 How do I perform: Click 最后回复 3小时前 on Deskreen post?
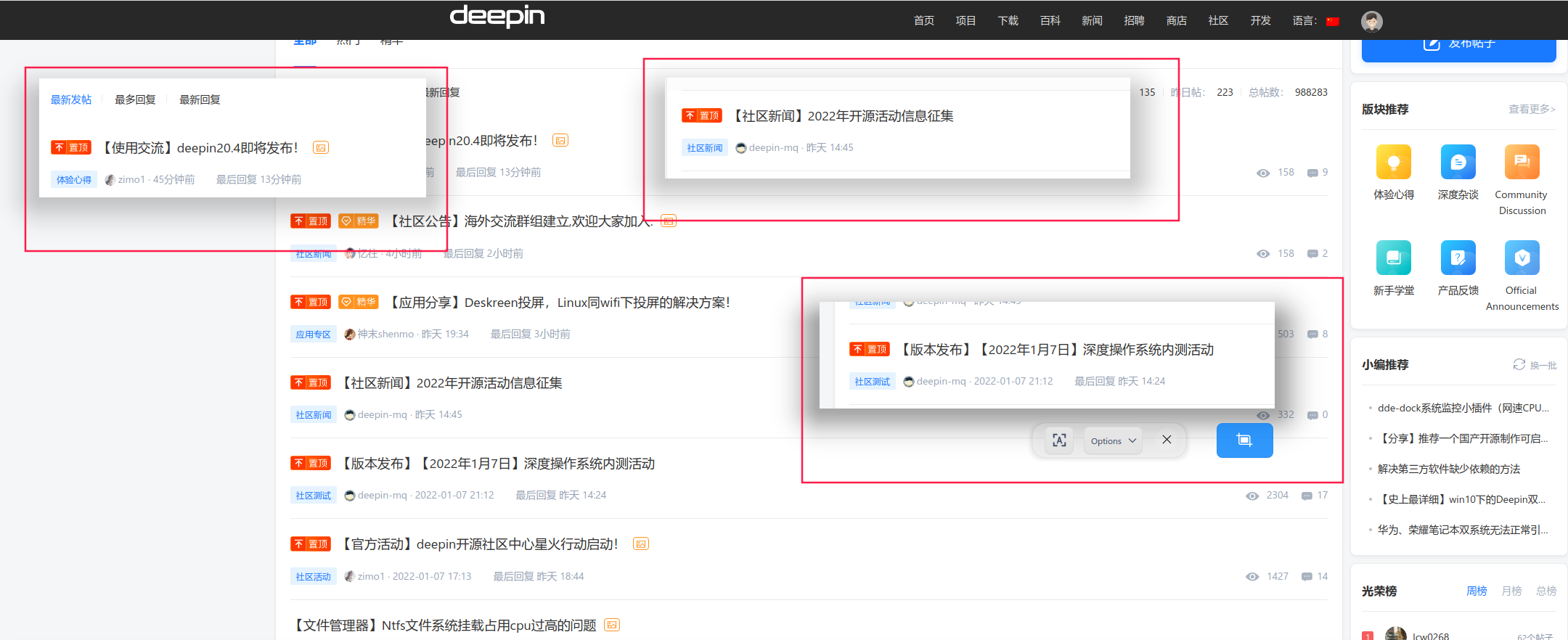[531, 335]
